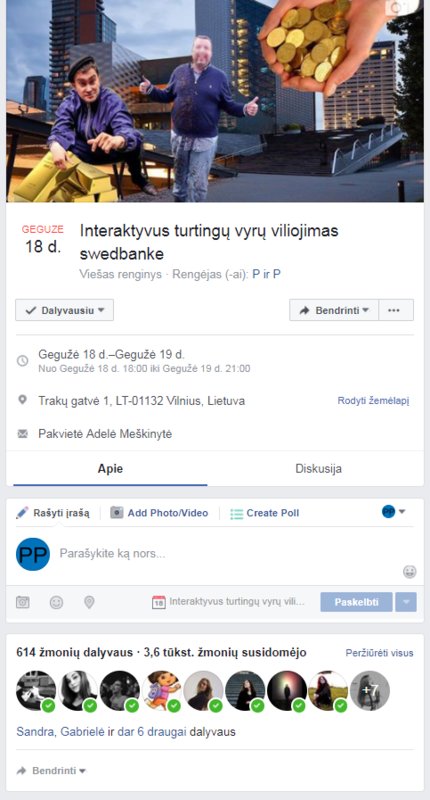Click the Rašyti įrašą pencil option
The width and height of the screenshot is (430, 800).
coord(53,513)
